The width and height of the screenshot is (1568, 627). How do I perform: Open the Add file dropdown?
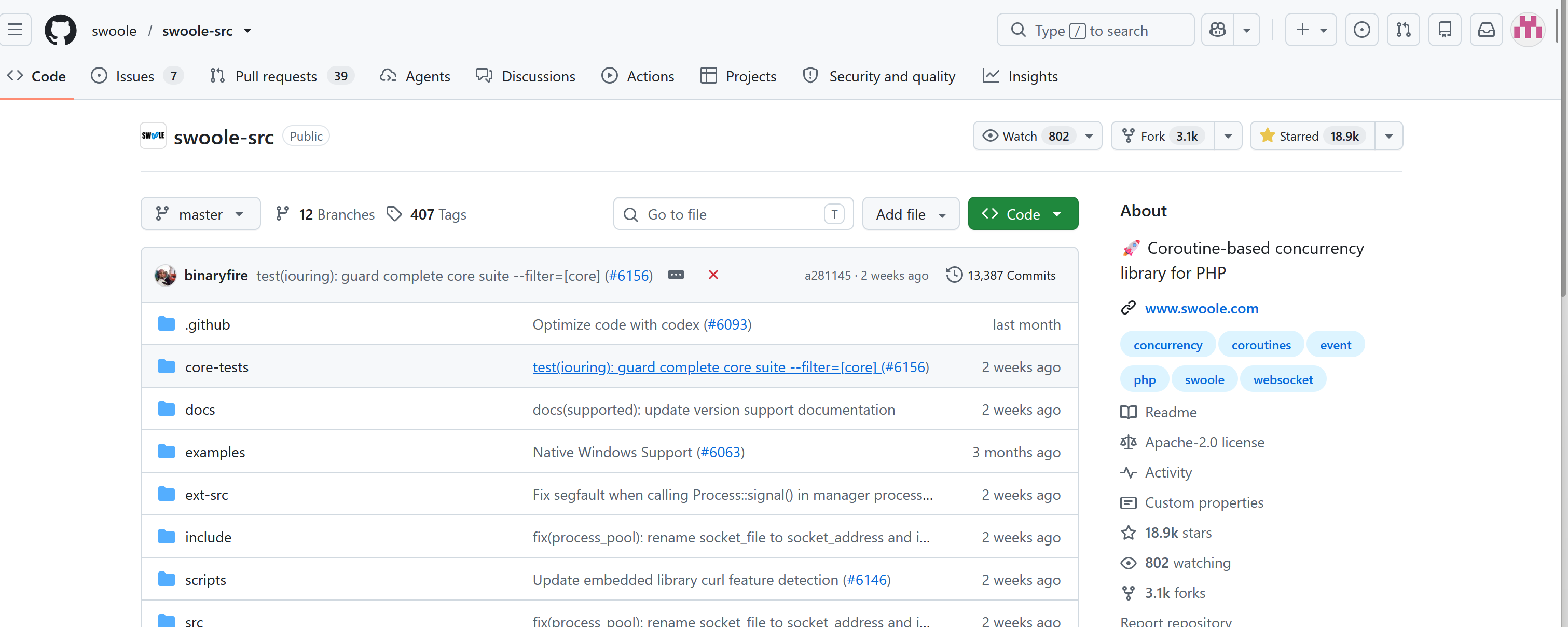(911, 214)
